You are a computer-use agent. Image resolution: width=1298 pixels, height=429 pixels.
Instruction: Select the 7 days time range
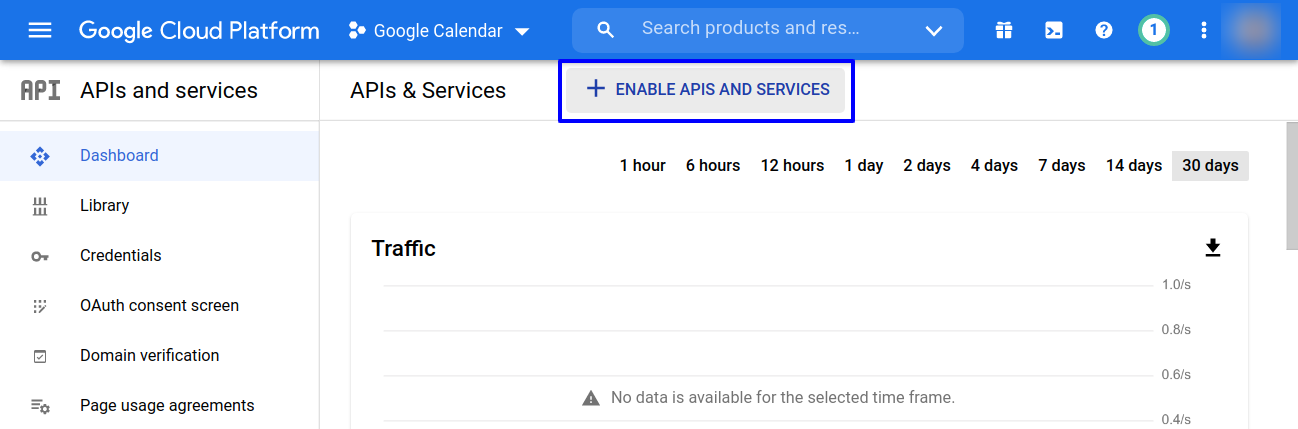coord(1061,166)
